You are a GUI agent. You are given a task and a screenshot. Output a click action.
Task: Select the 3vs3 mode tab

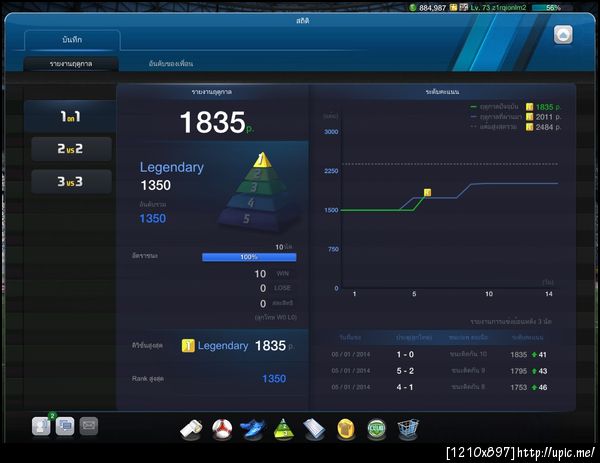(71, 181)
